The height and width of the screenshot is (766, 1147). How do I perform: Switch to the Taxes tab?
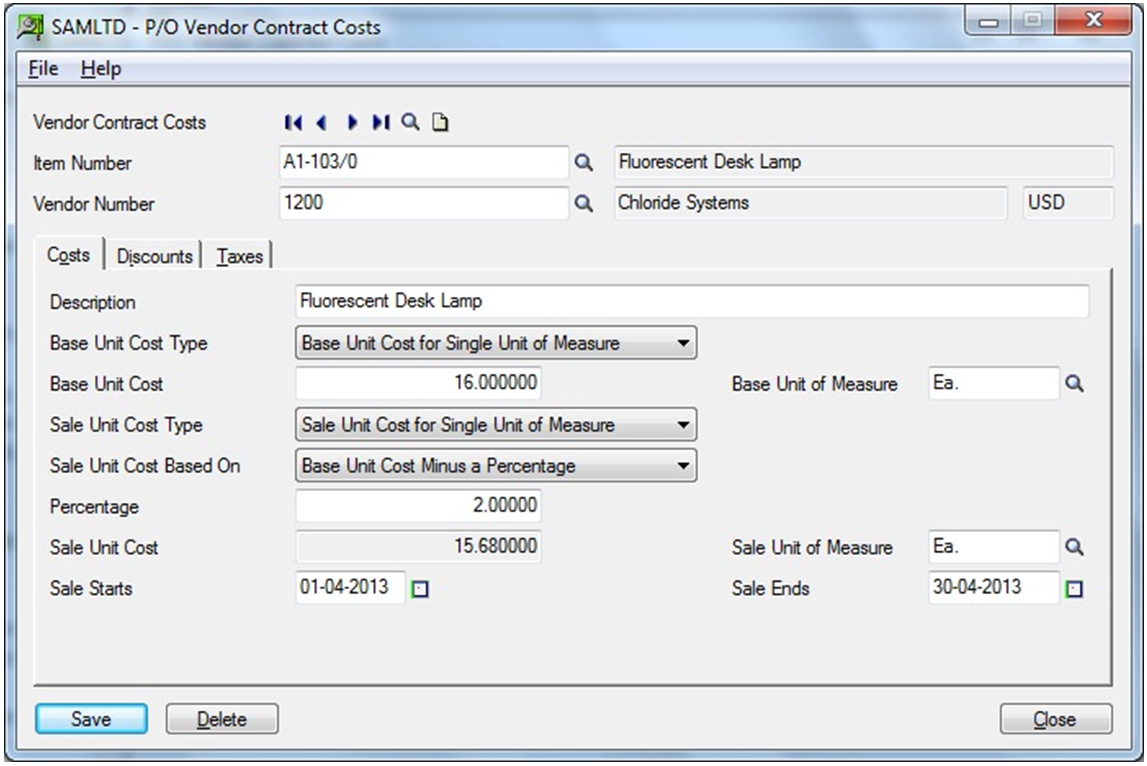(x=239, y=256)
